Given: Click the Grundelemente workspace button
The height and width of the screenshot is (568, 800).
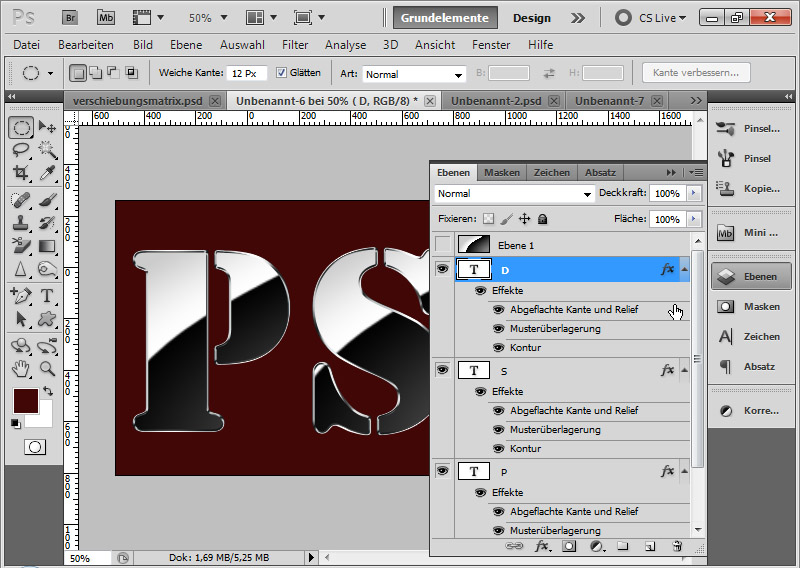Looking at the screenshot, I should pos(444,18).
